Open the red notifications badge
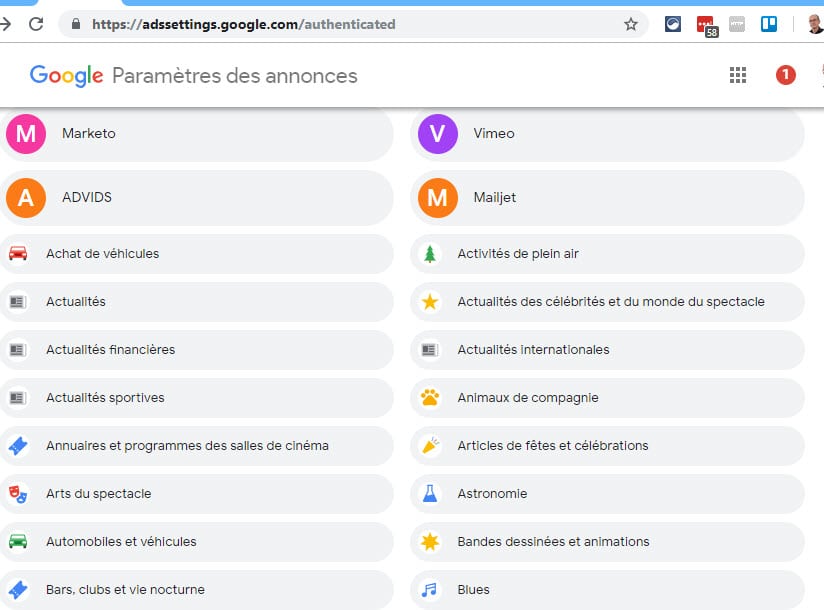 coord(786,75)
